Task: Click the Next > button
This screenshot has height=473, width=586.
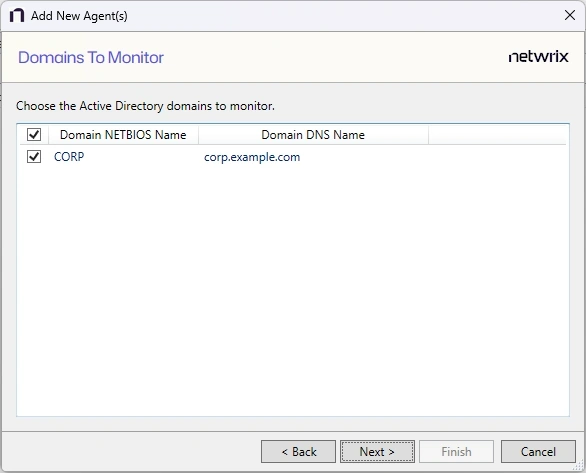Action: pos(377,451)
